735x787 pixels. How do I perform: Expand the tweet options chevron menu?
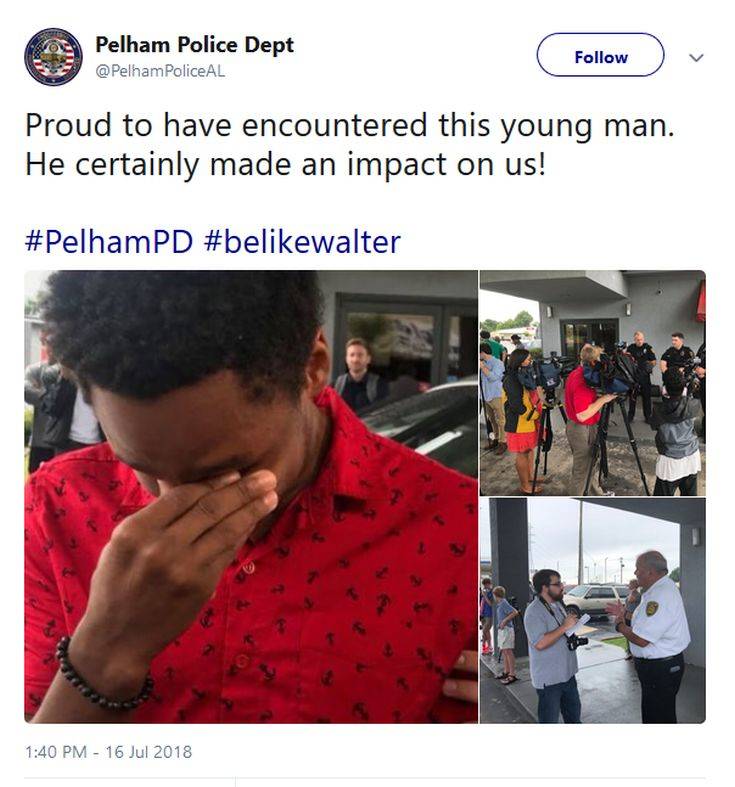click(x=696, y=57)
